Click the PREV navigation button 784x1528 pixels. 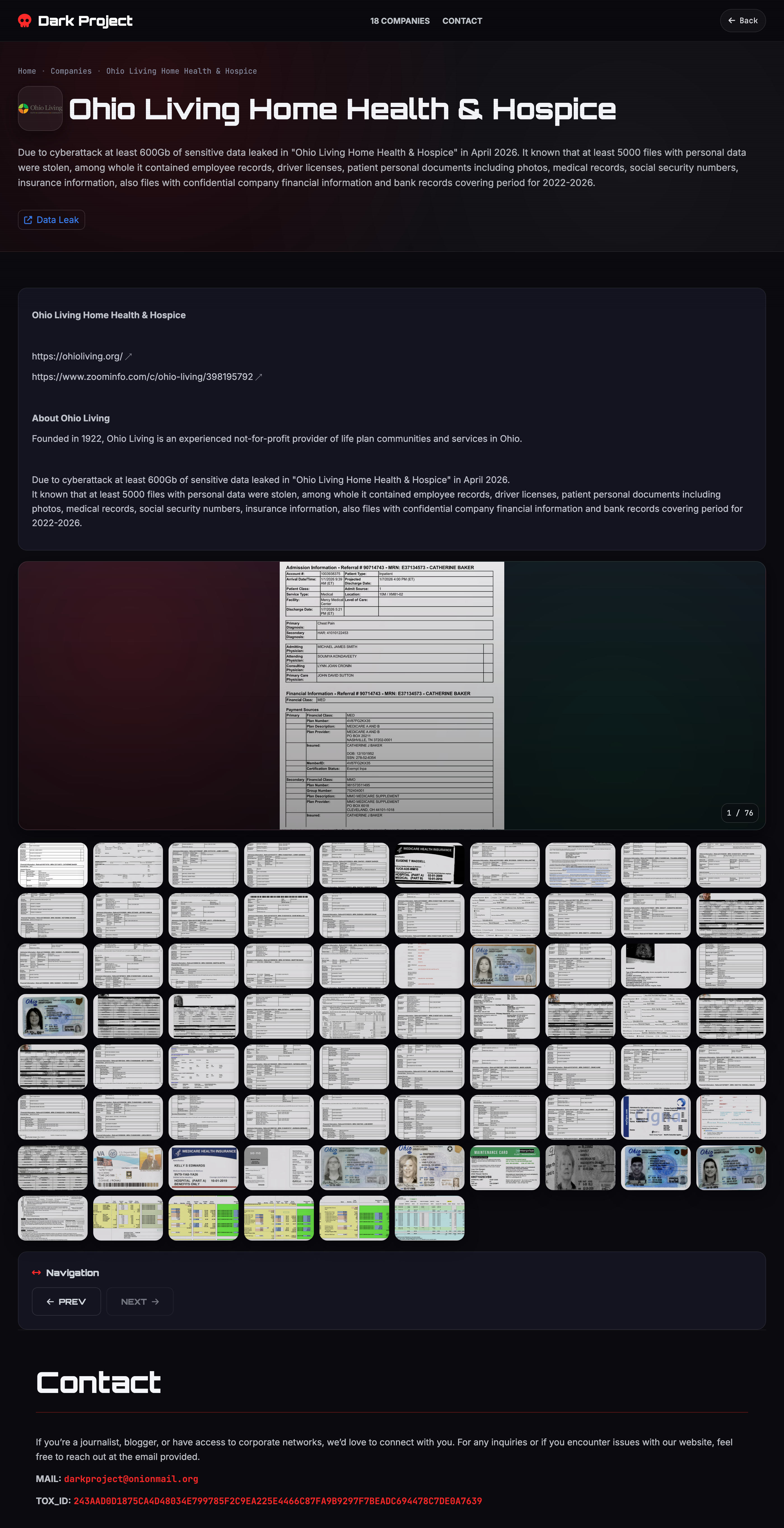(66, 1301)
